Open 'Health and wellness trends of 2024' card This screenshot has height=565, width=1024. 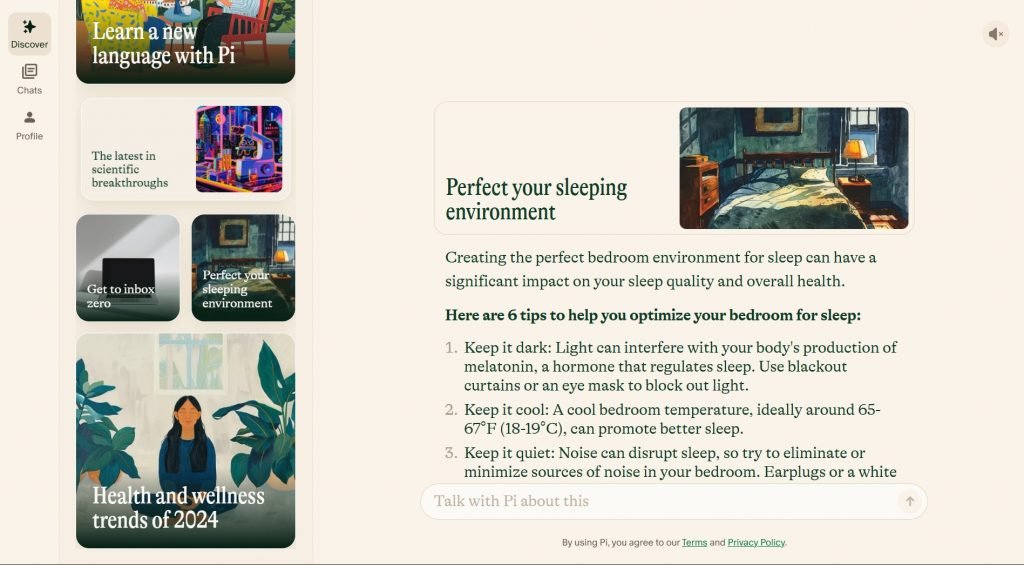(185, 440)
